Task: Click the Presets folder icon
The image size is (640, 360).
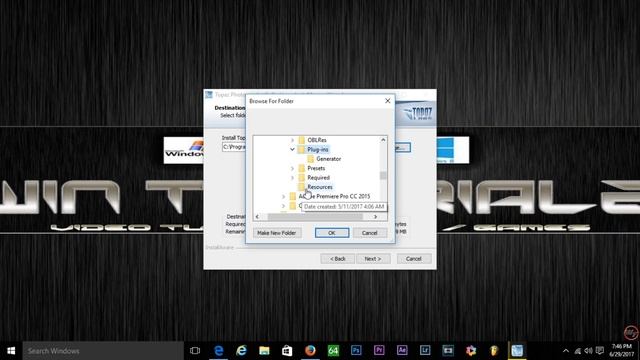Action: click(x=302, y=168)
